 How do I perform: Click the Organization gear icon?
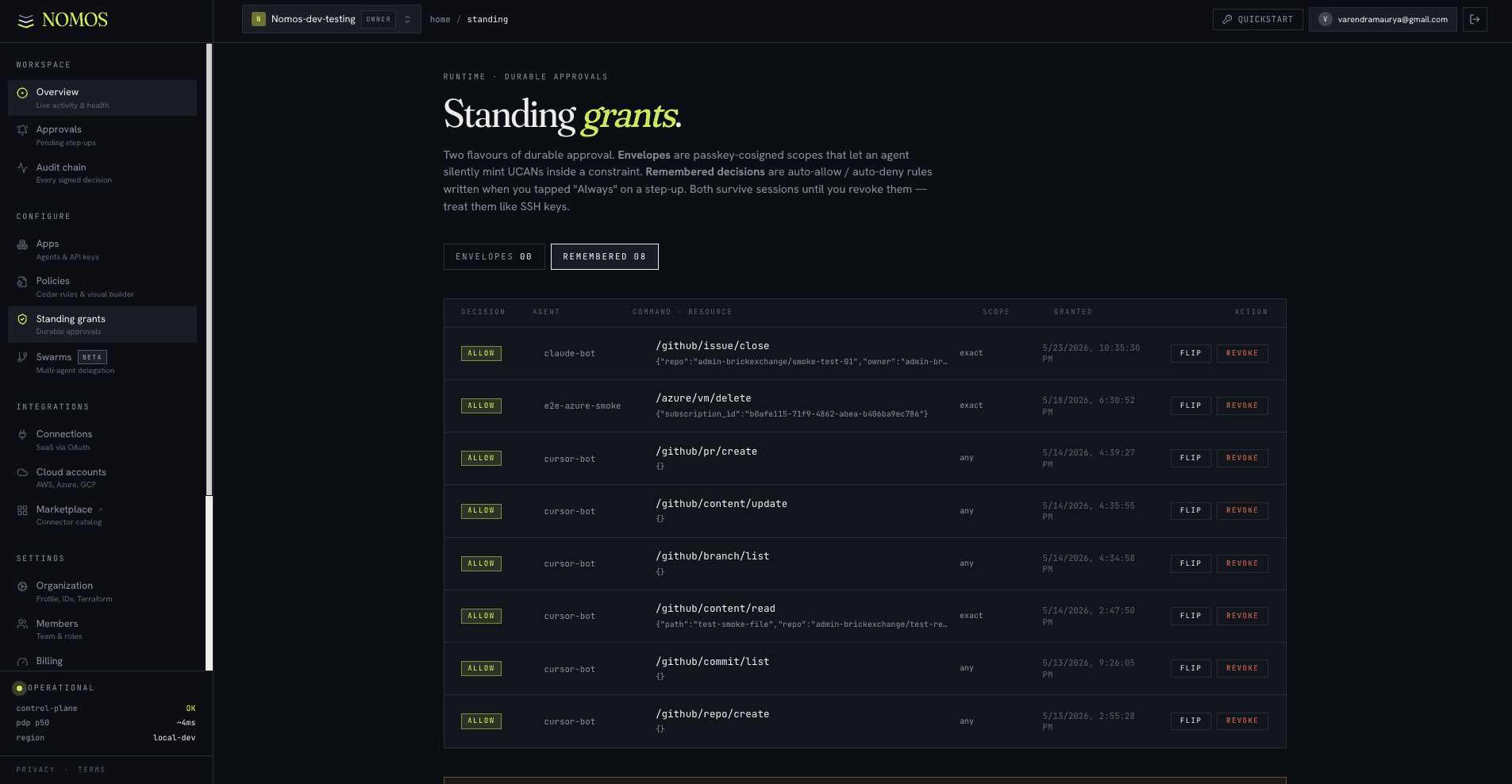coord(22,586)
